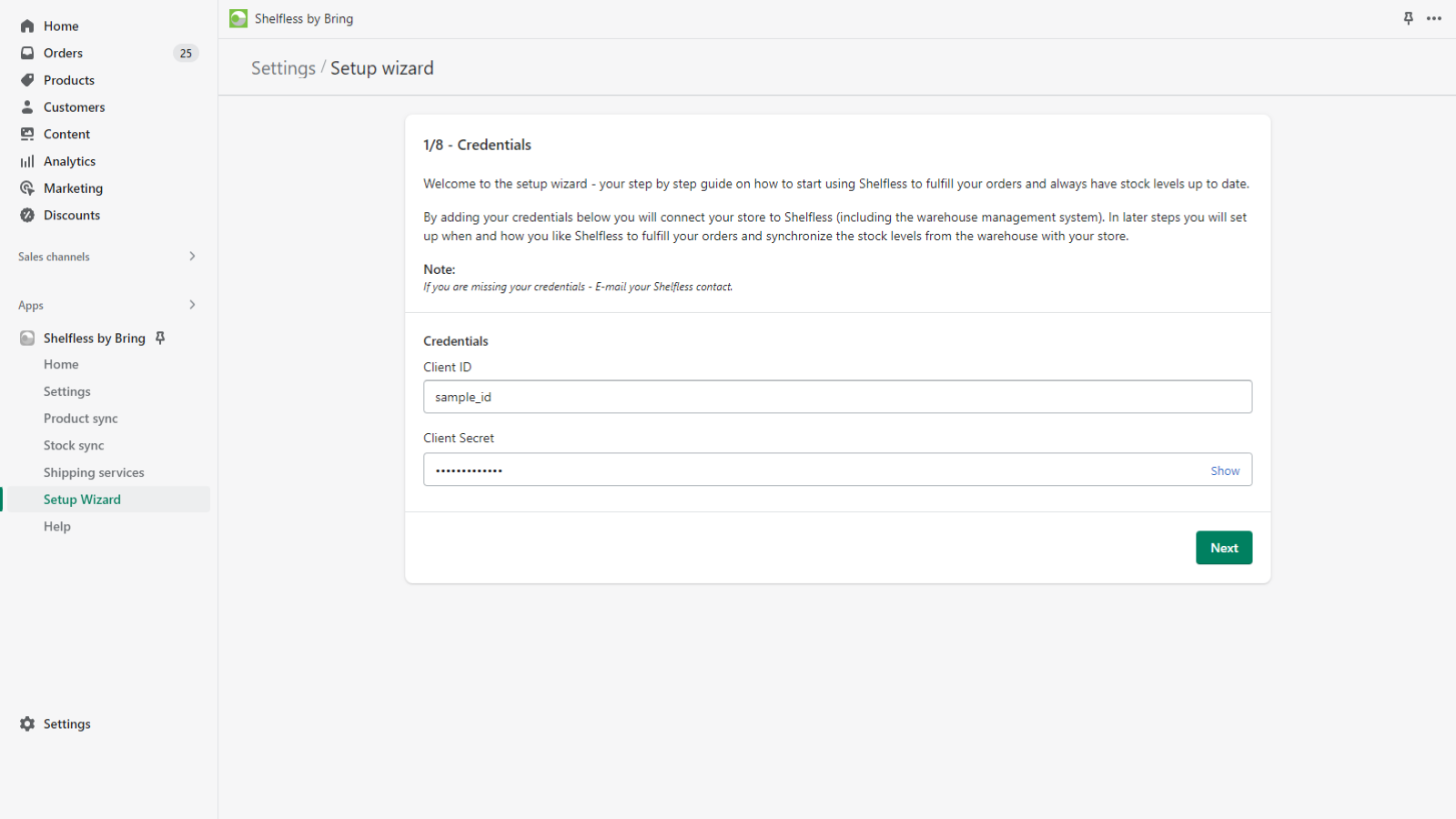Screen dimensions: 1456x819
Task: Open the three-dot more menu top right
Action: click(1434, 18)
